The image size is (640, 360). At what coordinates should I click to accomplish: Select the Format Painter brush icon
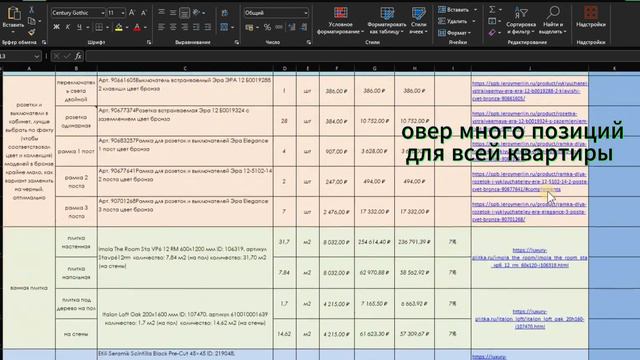(x=31, y=33)
